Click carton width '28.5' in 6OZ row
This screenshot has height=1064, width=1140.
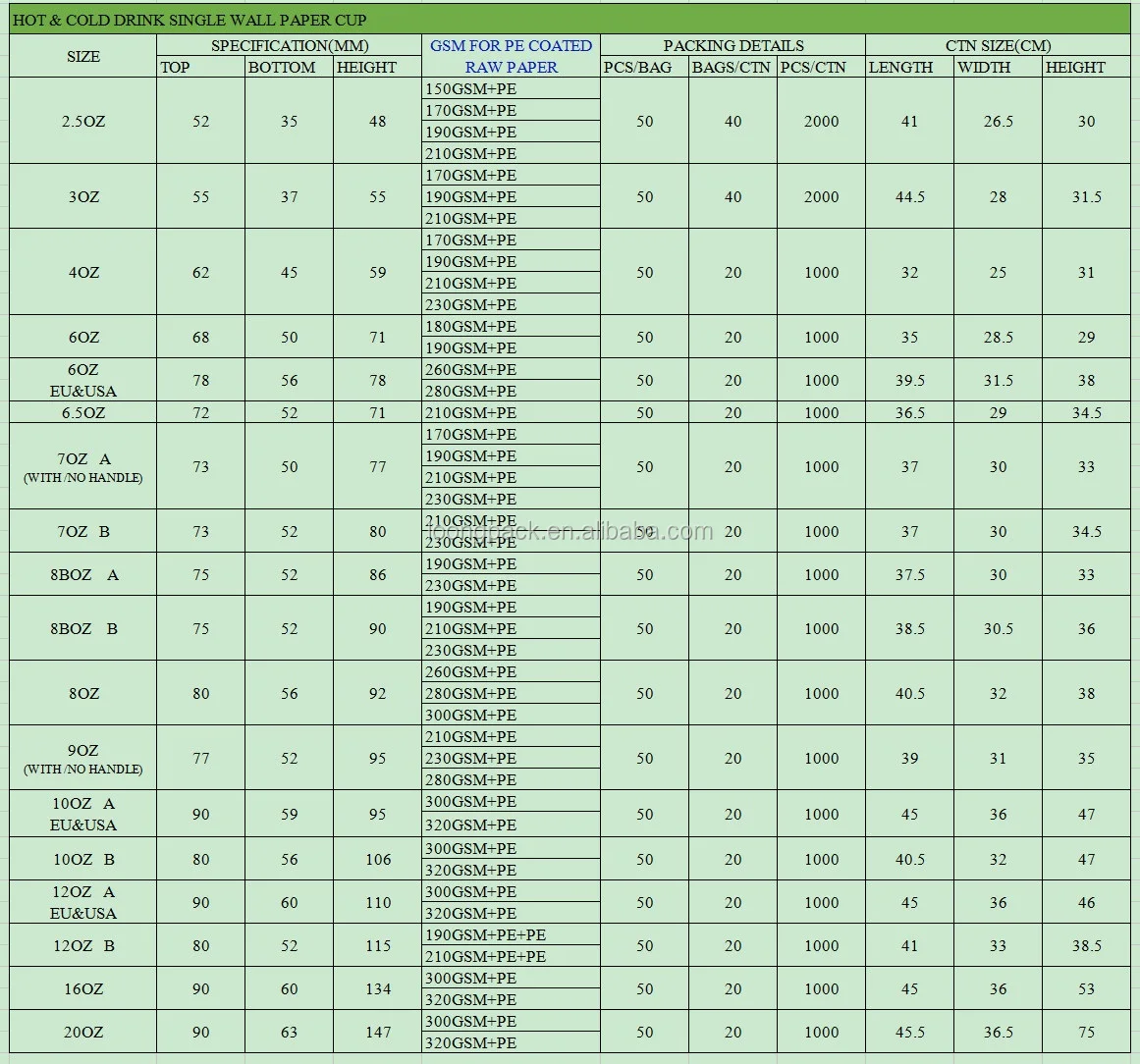coord(999,337)
